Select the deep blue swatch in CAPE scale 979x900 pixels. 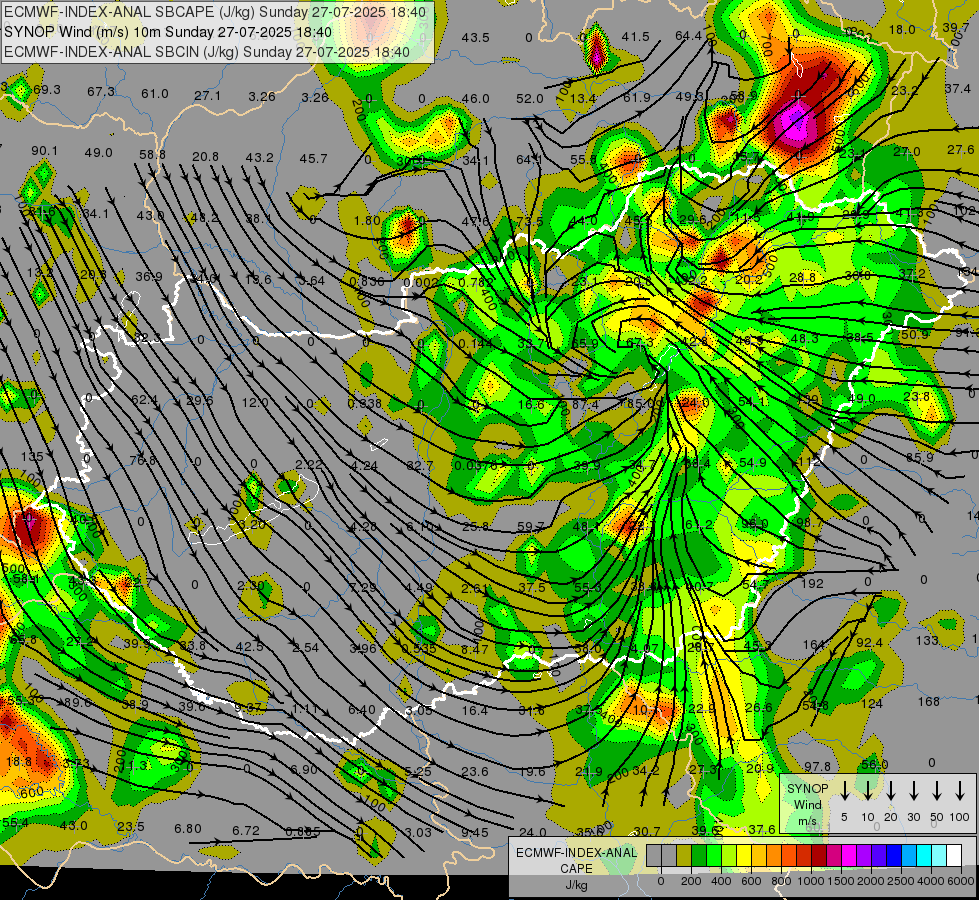(x=893, y=855)
